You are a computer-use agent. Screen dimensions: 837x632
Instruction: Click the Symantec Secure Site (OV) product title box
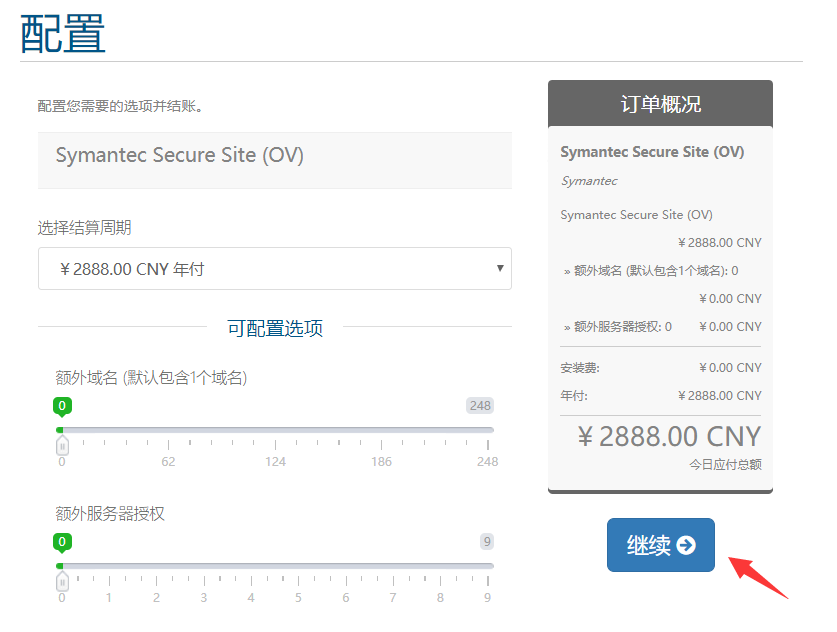pyautogui.click(x=274, y=159)
